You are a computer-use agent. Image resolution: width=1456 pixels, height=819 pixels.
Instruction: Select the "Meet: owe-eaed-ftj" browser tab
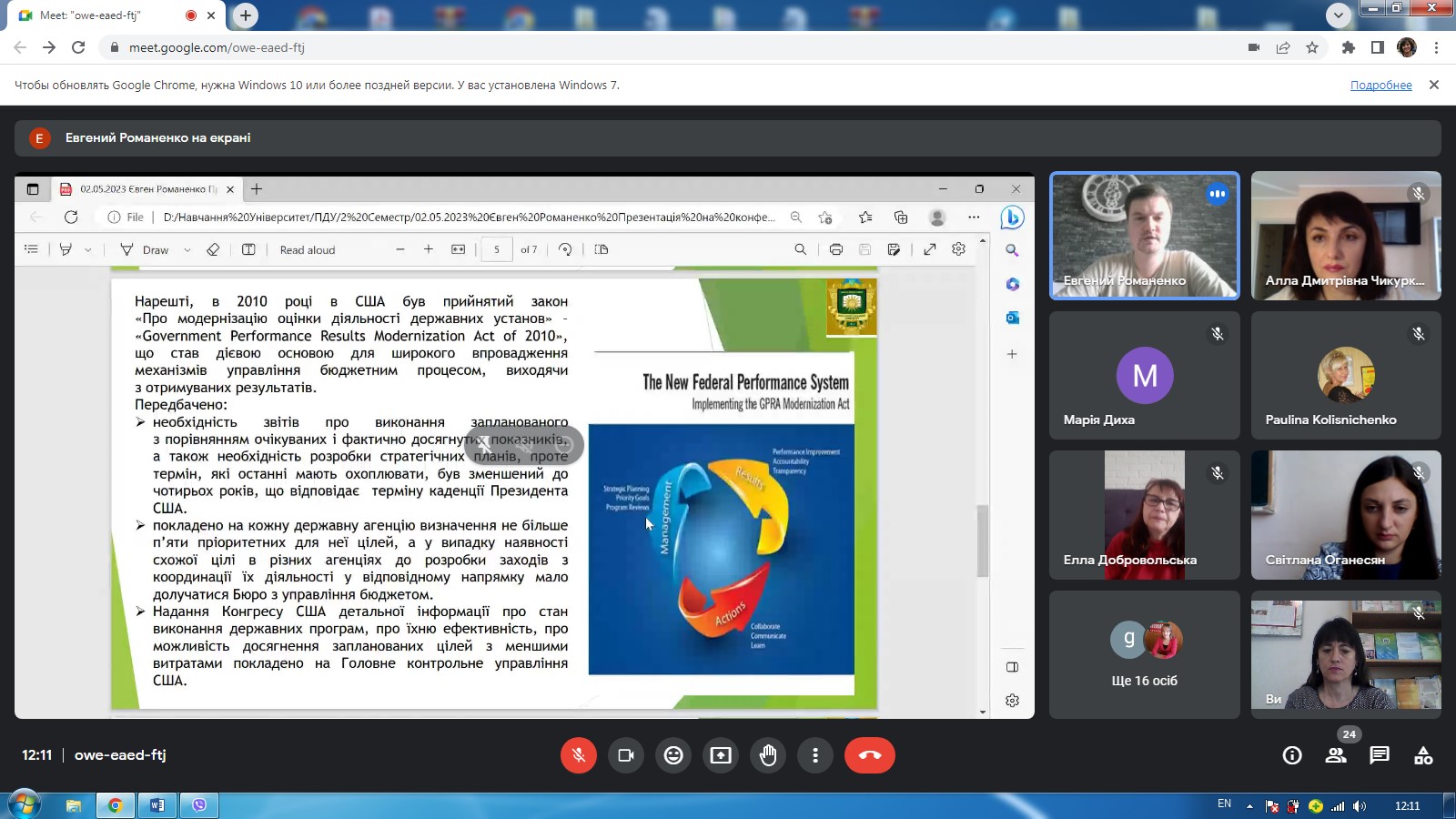click(x=100, y=15)
